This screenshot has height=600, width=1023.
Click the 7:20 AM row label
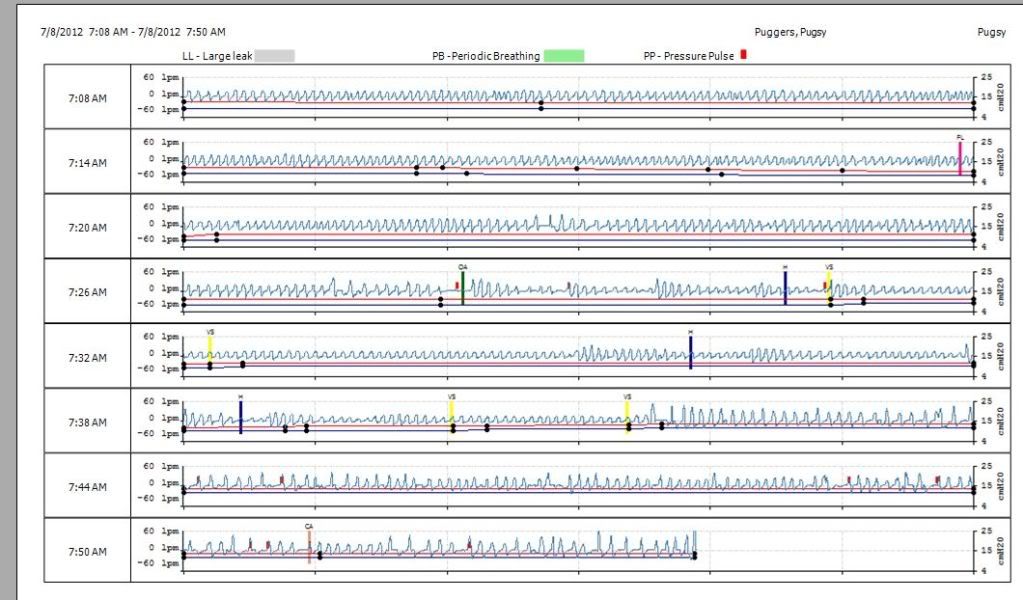(87, 228)
